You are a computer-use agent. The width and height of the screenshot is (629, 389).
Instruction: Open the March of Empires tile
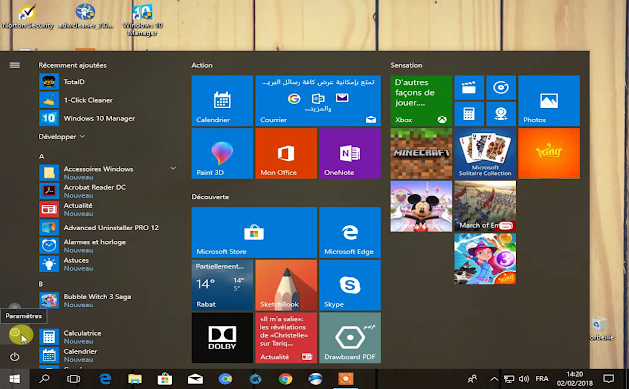(485, 206)
